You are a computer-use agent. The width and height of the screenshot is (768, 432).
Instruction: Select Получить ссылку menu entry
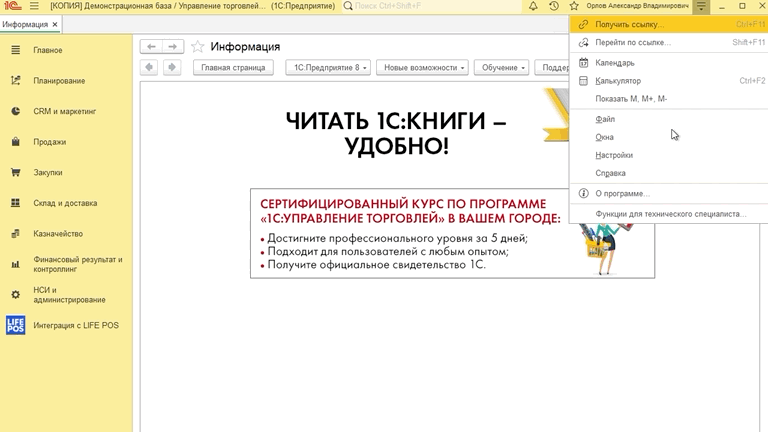click(669, 24)
